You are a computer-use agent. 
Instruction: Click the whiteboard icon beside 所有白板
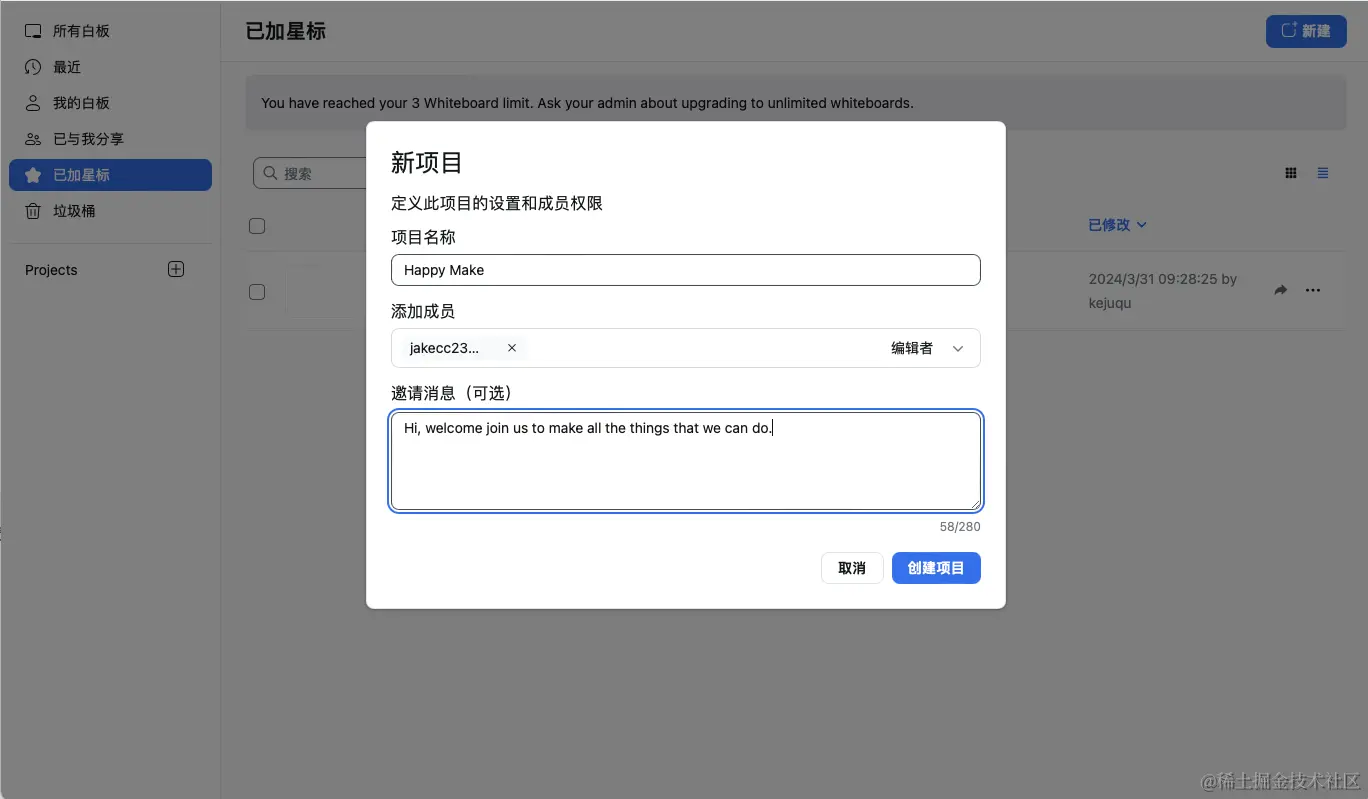33,31
